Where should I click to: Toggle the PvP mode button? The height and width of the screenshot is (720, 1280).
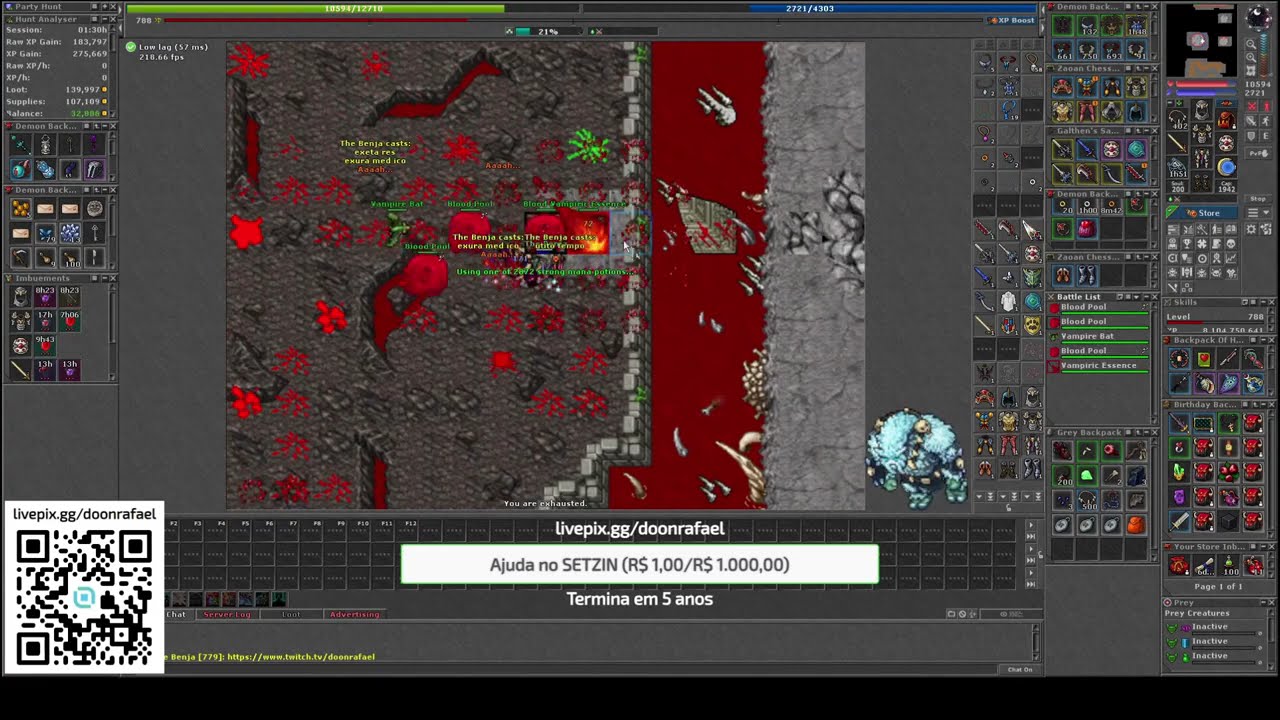1258,153
